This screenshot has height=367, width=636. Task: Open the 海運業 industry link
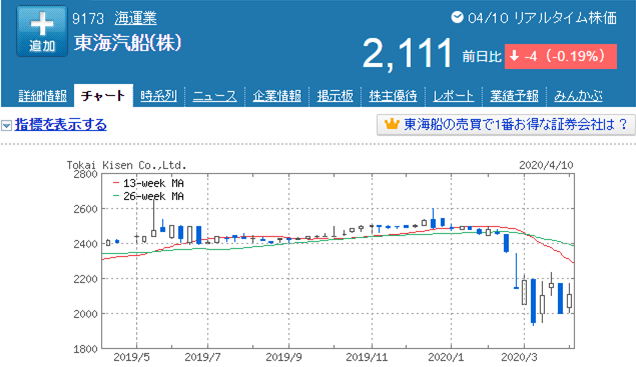pyautogui.click(x=135, y=18)
